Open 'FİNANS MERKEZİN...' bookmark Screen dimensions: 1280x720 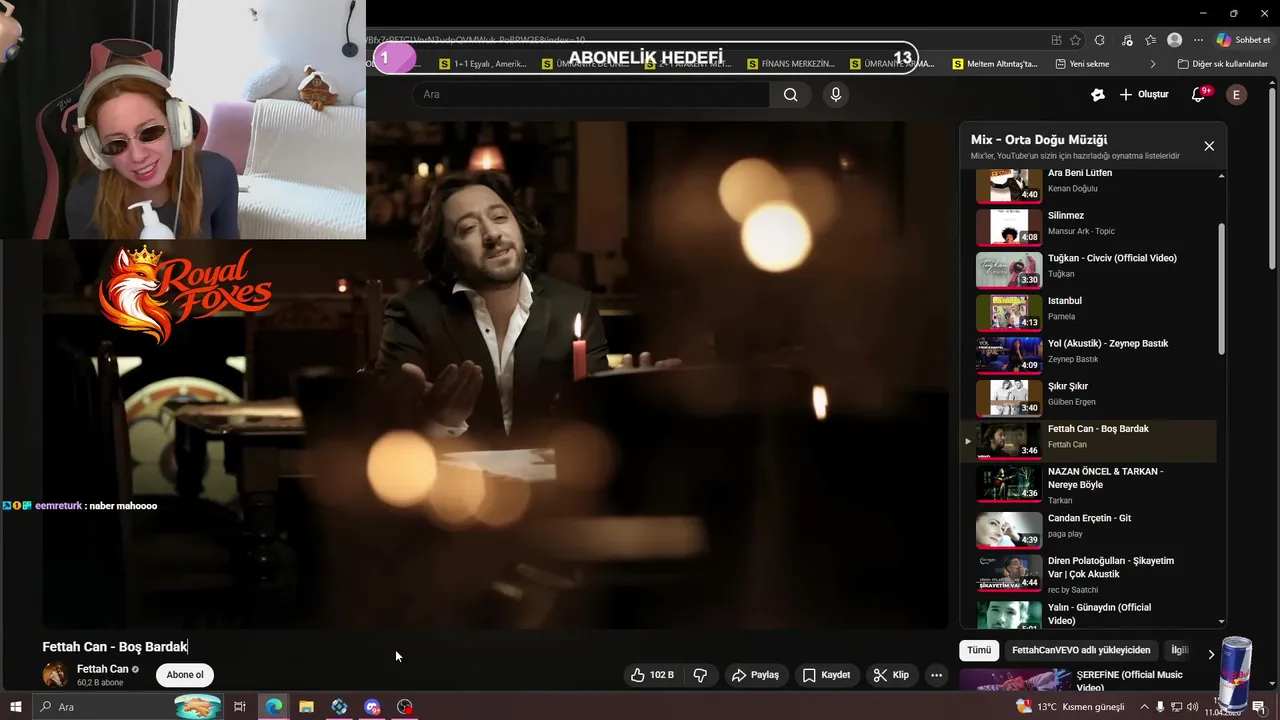coord(790,64)
